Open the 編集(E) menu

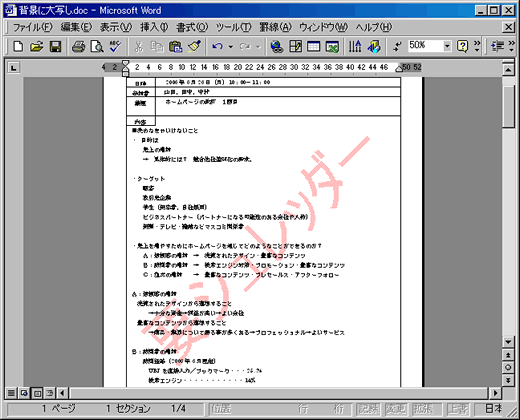[x=76, y=27]
